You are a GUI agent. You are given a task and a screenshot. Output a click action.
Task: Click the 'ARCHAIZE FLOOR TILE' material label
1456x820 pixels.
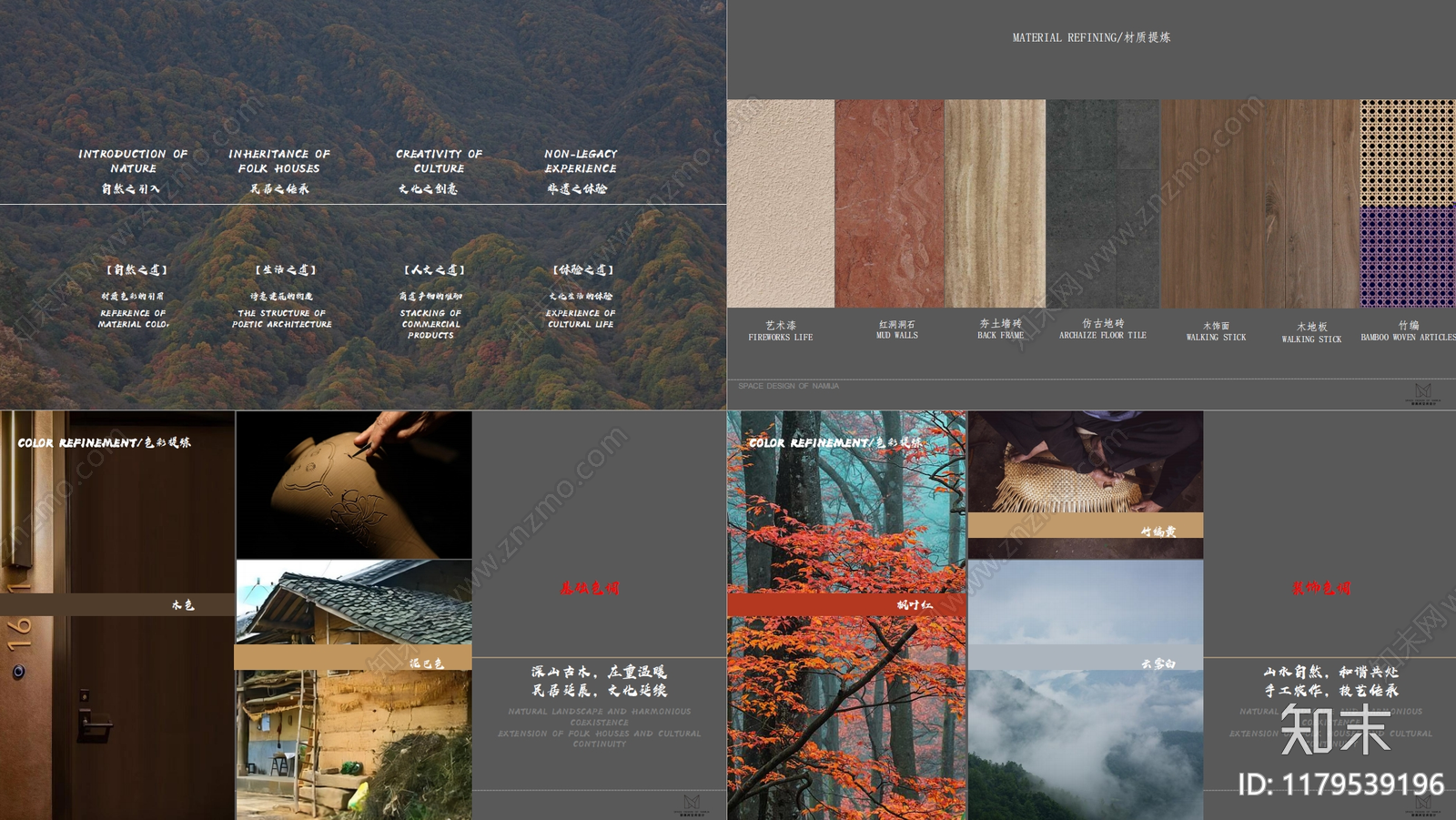[x=1103, y=336]
